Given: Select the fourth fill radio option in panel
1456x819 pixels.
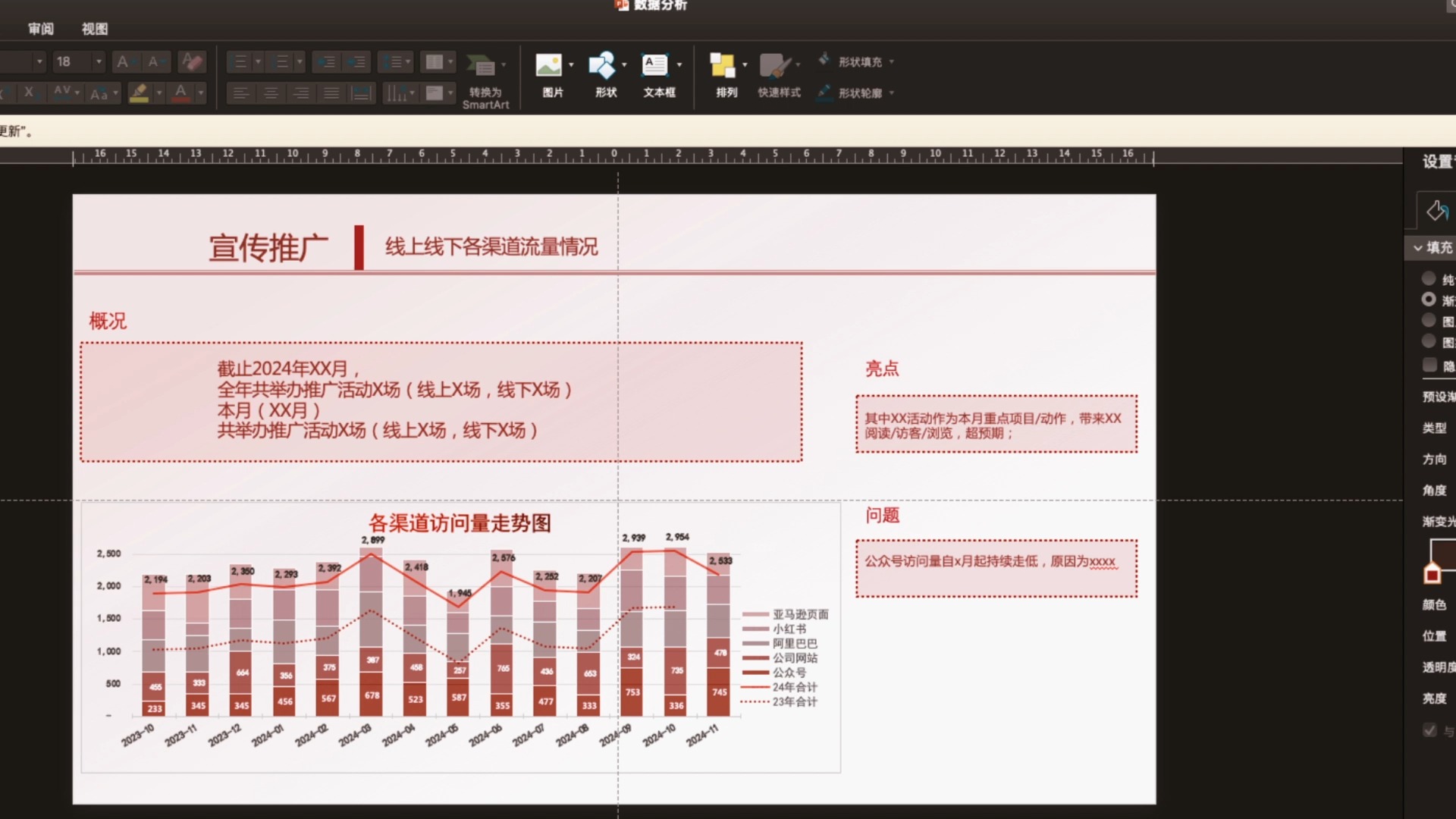Looking at the screenshot, I should pos(1429,341).
